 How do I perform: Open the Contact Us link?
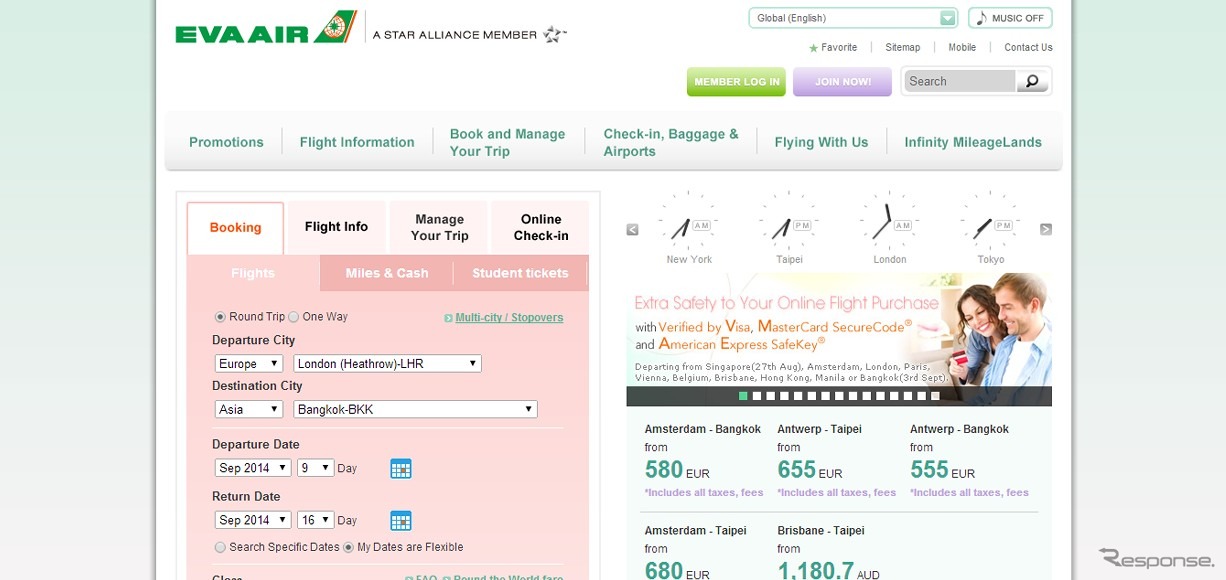pos(1028,47)
